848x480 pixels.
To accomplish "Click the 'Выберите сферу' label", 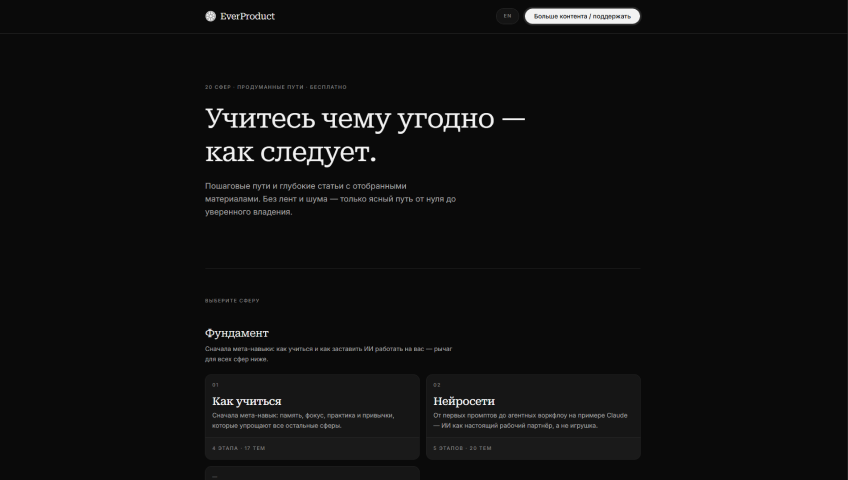I will coord(232,301).
